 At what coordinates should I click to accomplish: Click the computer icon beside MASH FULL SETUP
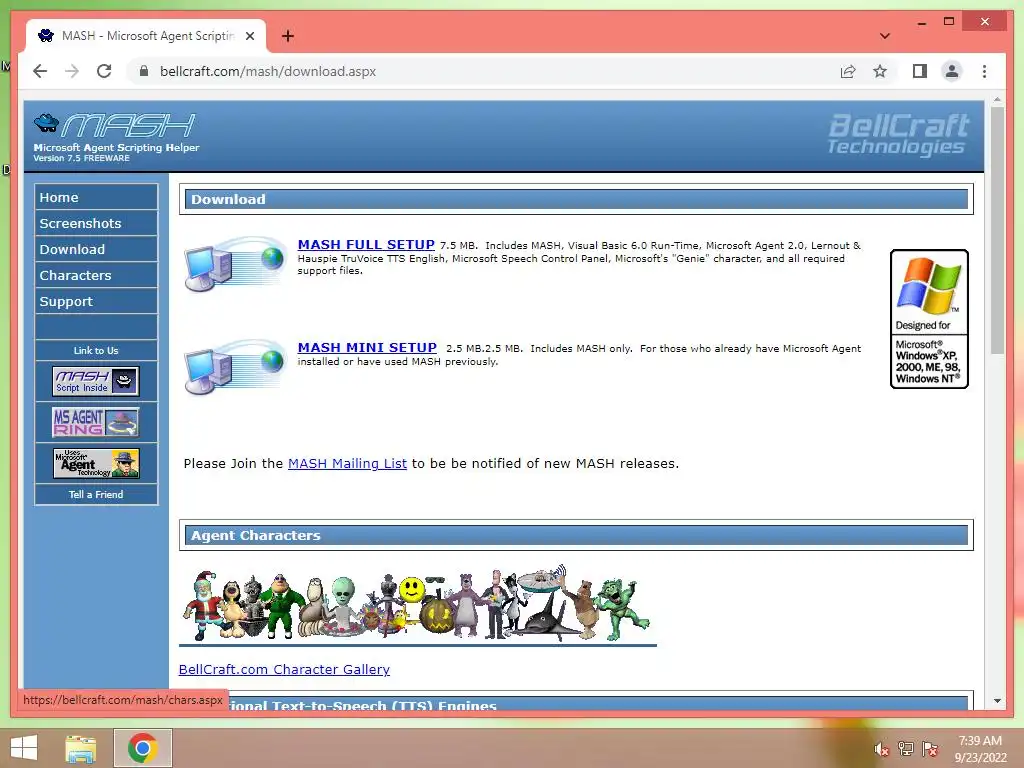234,264
